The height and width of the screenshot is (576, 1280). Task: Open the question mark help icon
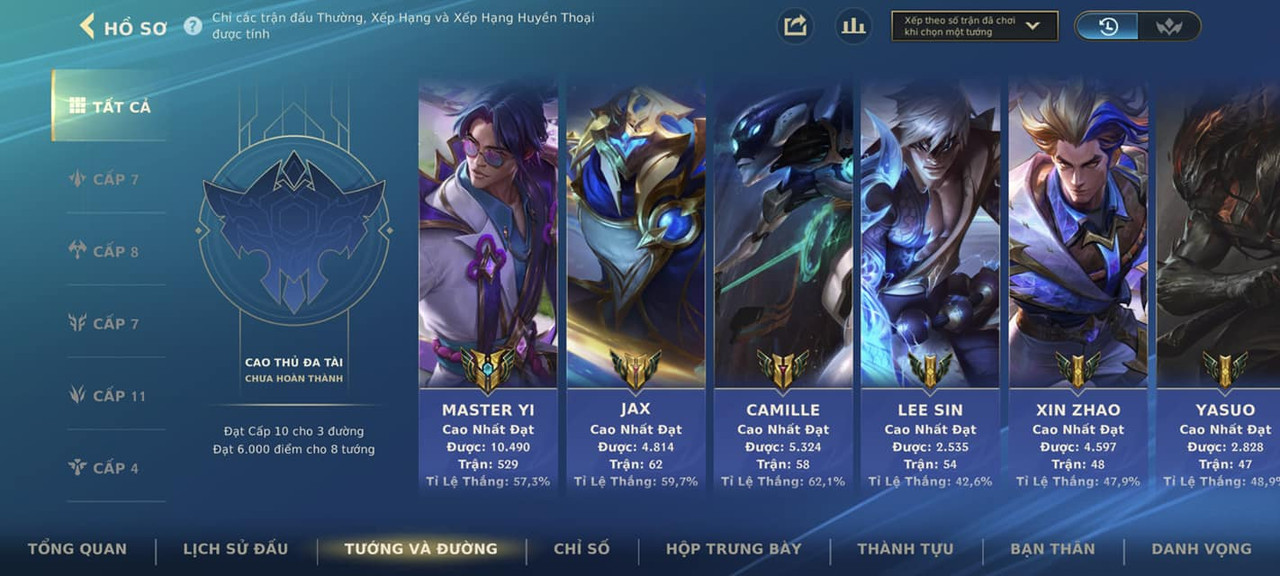pos(193,26)
